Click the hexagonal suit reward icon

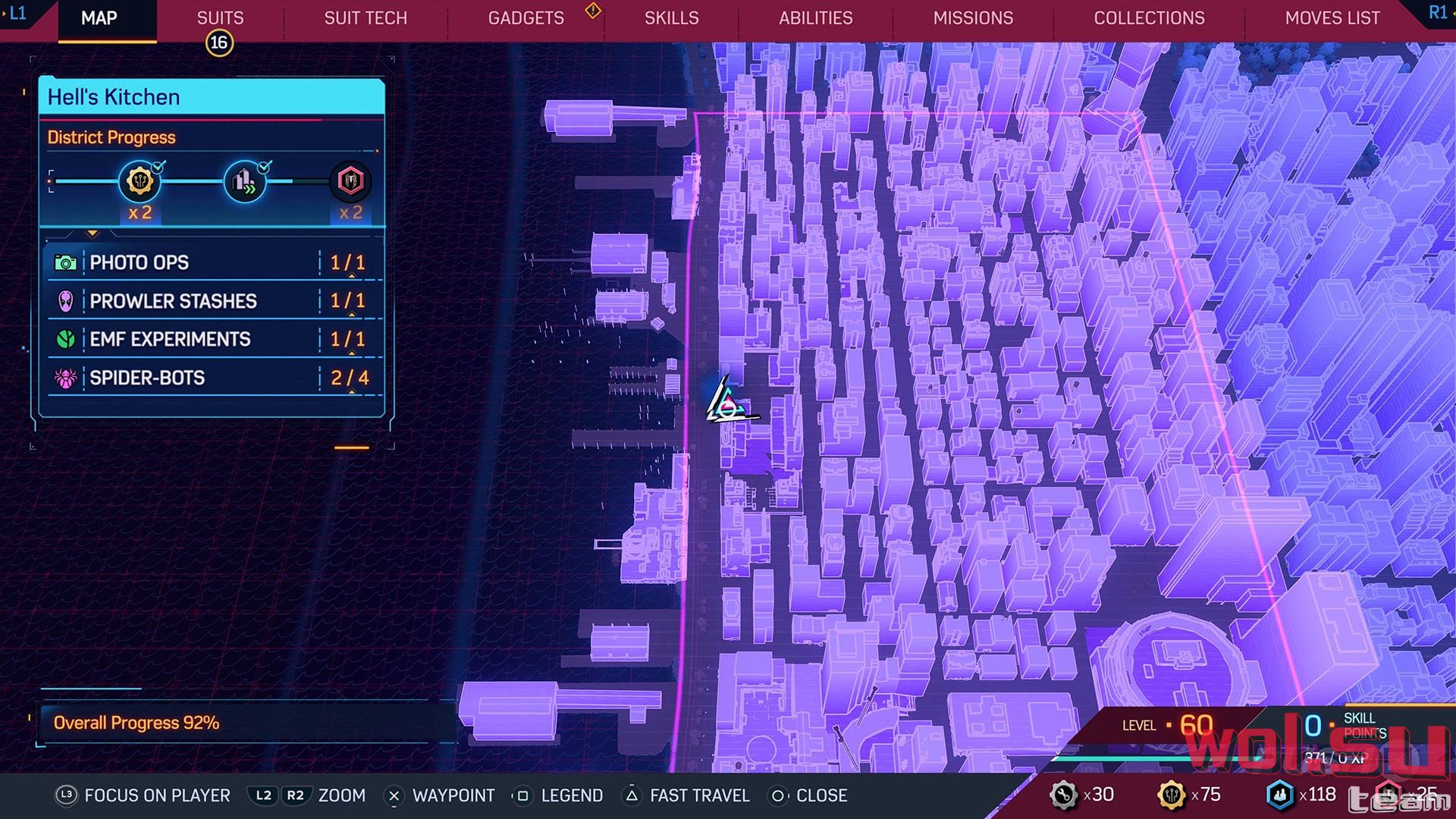[x=350, y=181]
